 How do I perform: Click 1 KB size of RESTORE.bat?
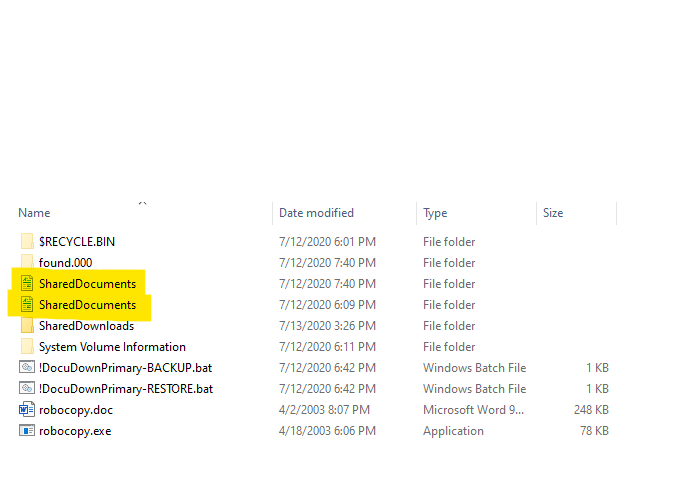(x=597, y=389)
